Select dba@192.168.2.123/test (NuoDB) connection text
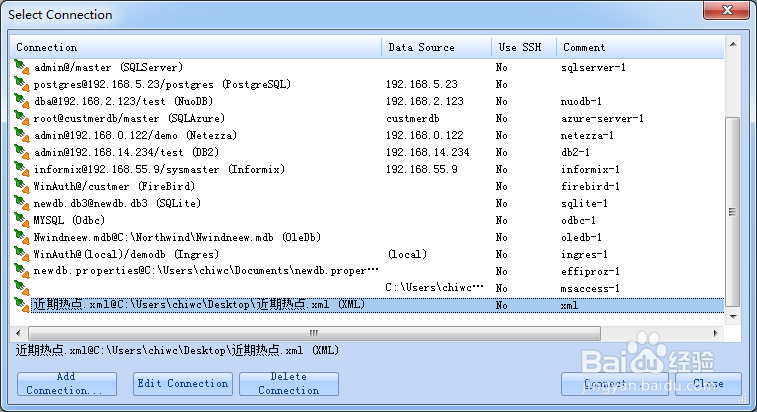The width and height of the screenshot is (757, 412). click(x=123, y=101)
